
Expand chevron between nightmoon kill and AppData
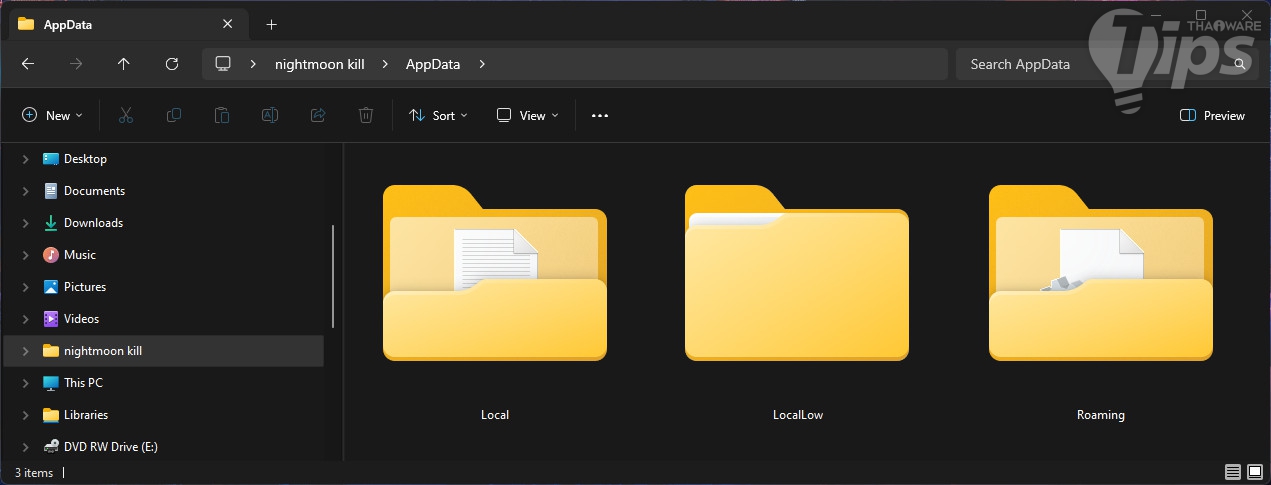pos(385,64)
